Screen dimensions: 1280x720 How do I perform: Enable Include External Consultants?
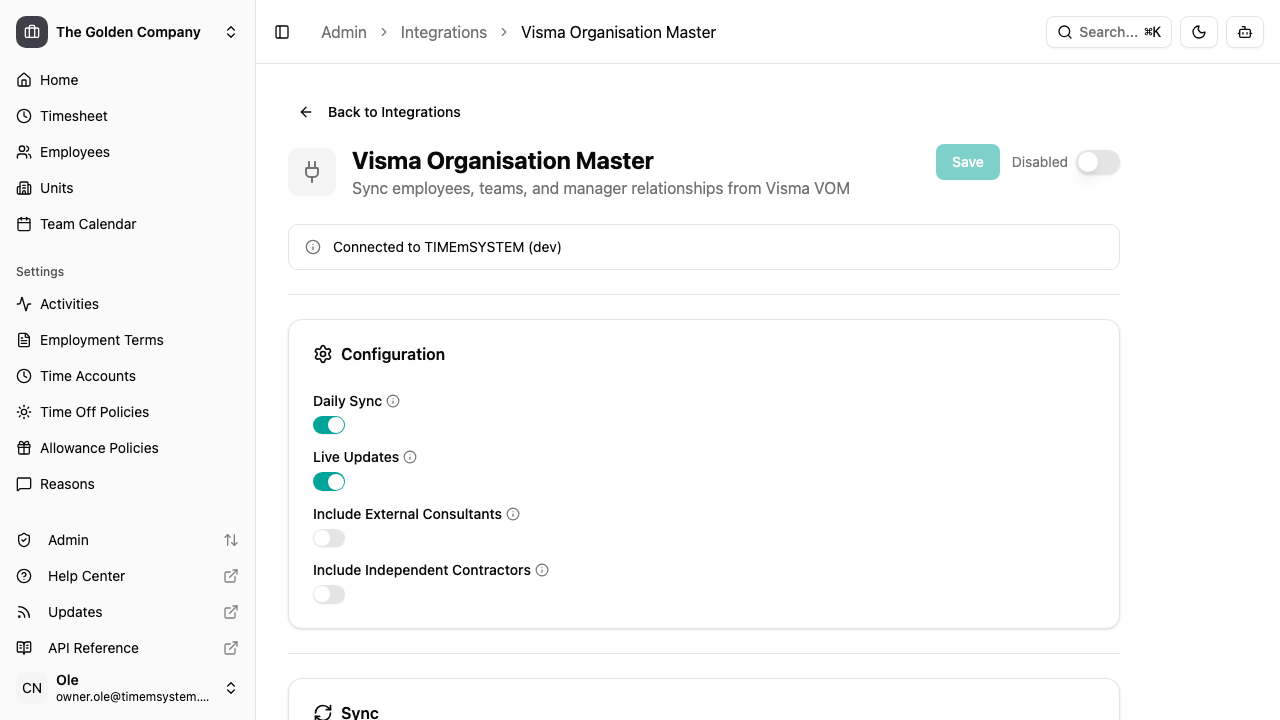[328, 538]
